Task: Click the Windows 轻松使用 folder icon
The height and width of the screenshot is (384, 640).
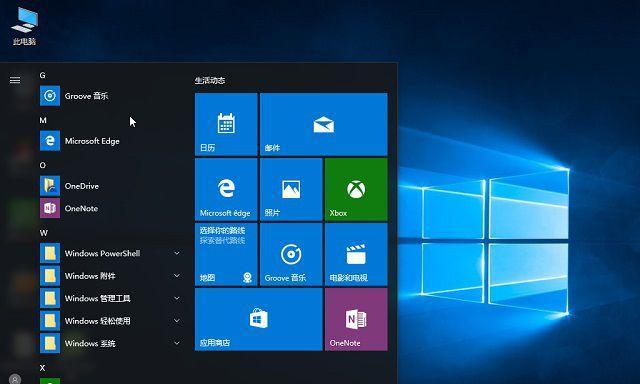Action: (x=50, y=320)
